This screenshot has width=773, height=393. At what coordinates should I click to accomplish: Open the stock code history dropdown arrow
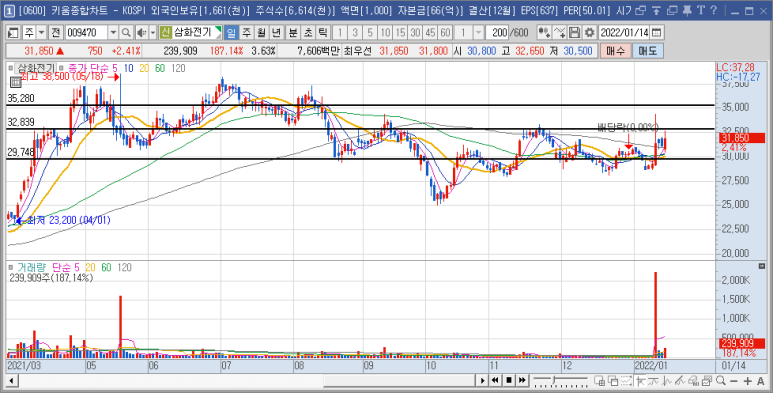coord(113,33)
